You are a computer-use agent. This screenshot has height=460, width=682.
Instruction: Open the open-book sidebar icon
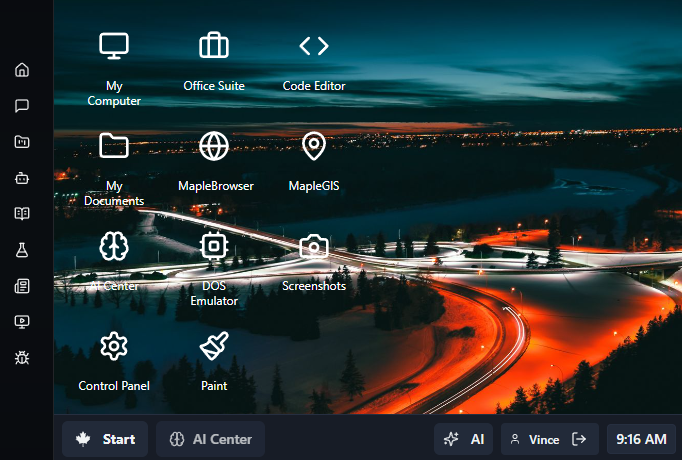pyautogui.click(x=22, y=213)
